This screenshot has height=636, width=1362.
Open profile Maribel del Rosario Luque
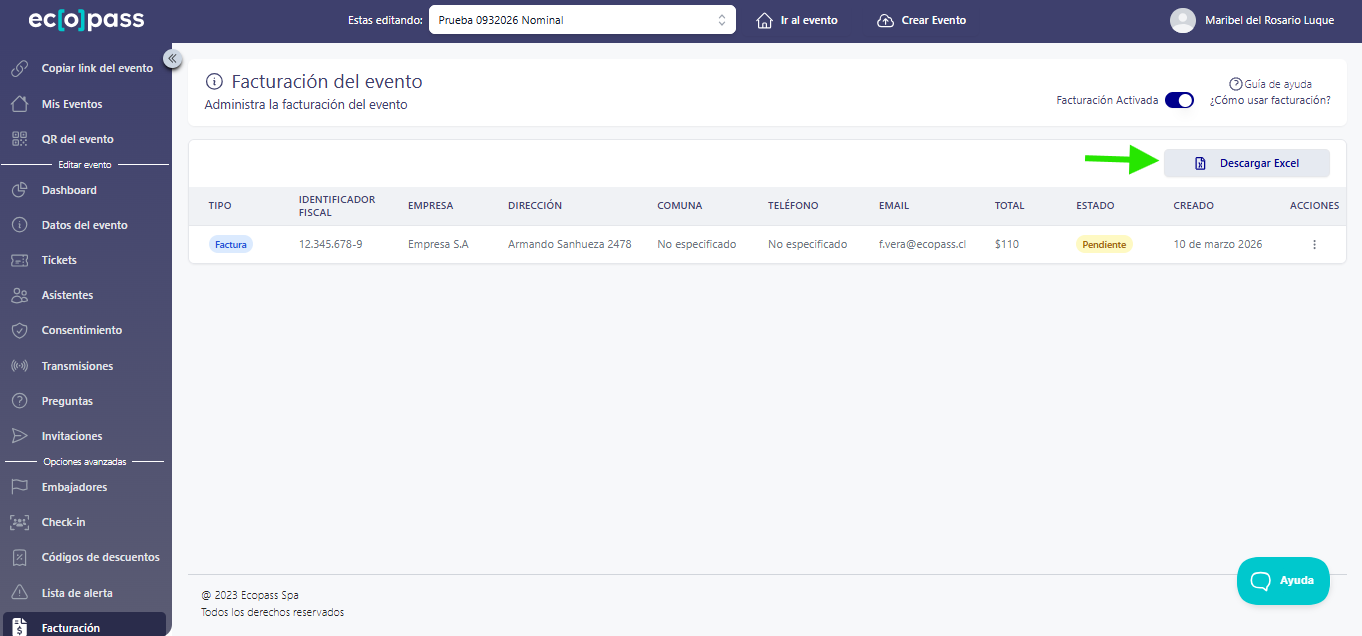(1252, 20)
